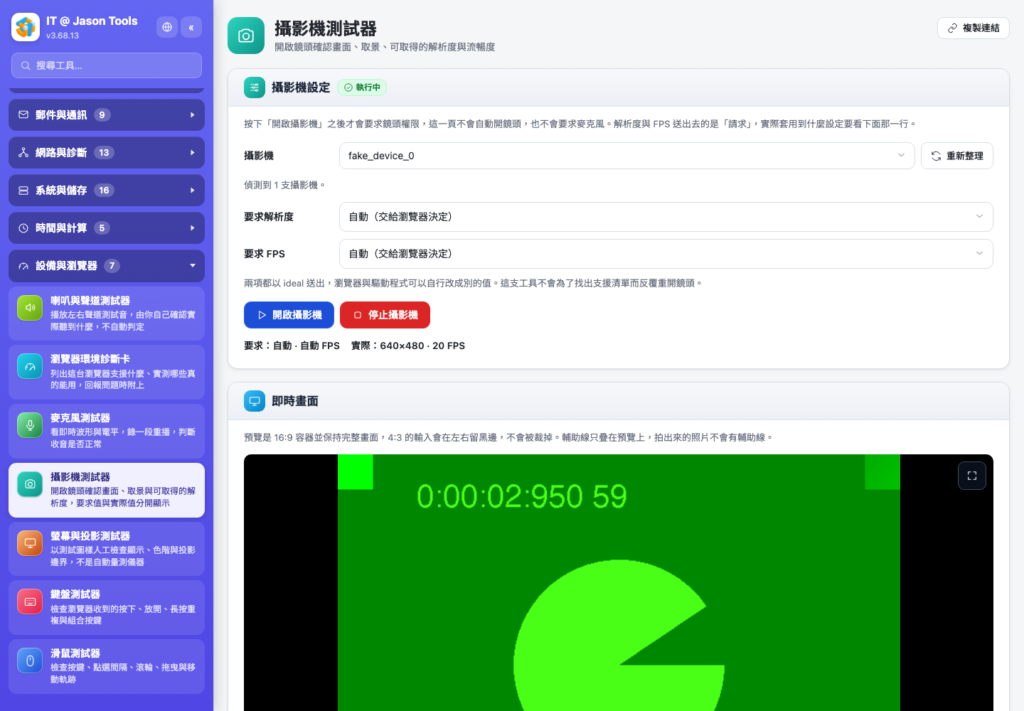Viewport: 1024px width, 711px height.
Task: Click the 9 count badge of 郵件與通訊
Action: pos(102,115)
